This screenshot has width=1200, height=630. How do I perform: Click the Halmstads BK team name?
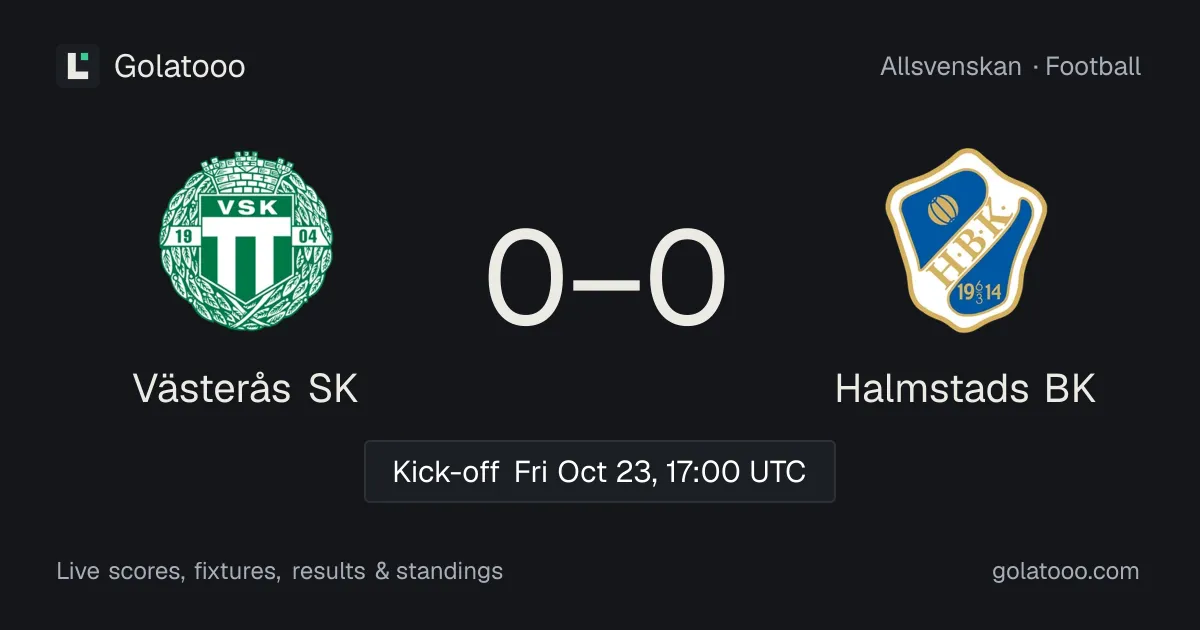[x=966, y=389]
